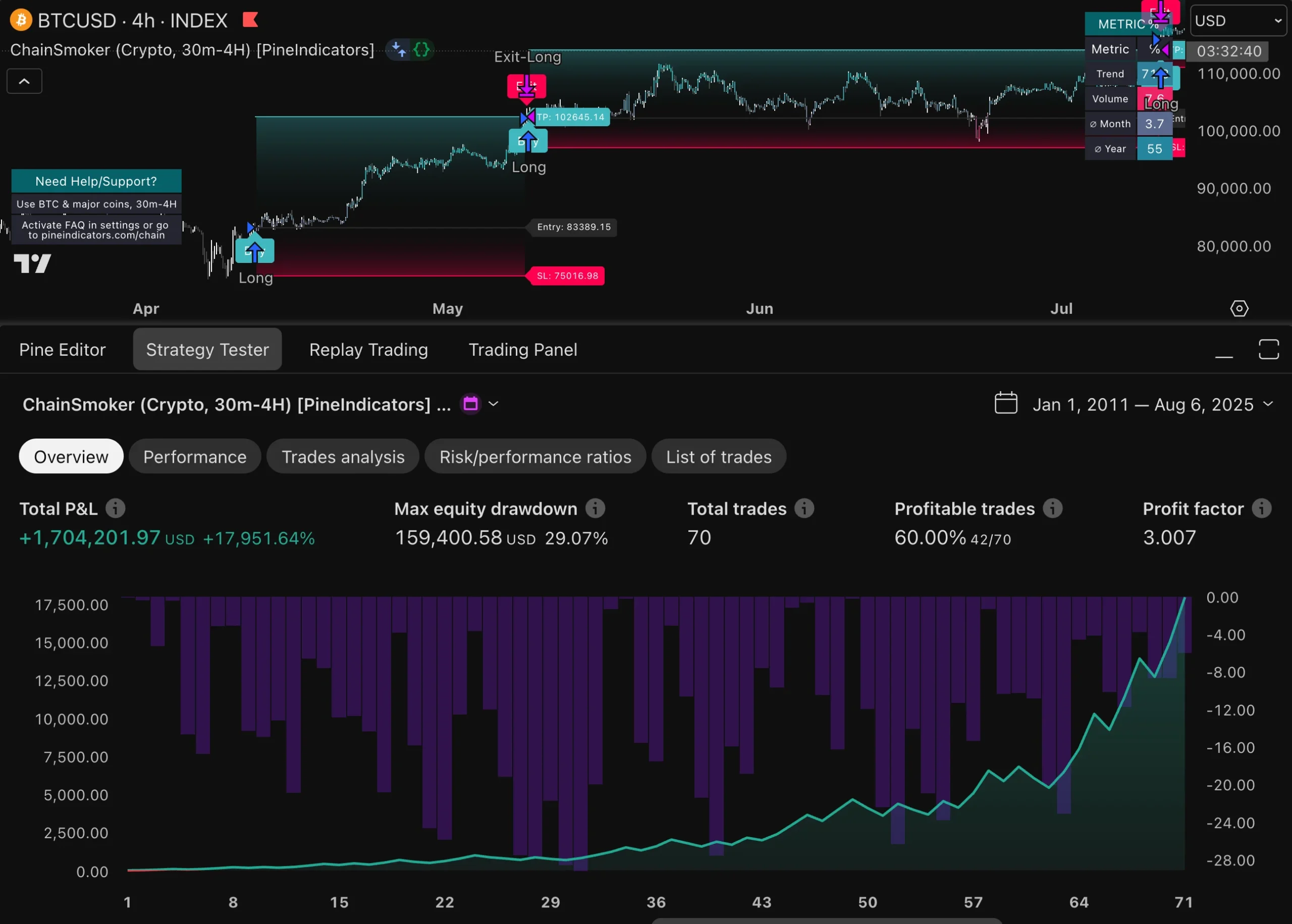The image size is (1292, 924).
Task: Open the Trades analysis section
Action: click(x=343, y=456)
